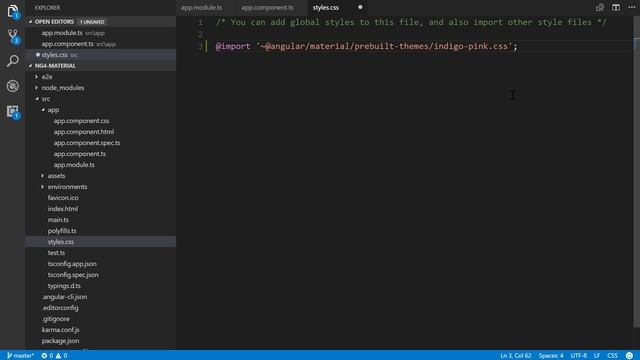Change encoding via UTF-8 status item
Viewport: 640px width, 360px height.
click(x=578, y=356)
